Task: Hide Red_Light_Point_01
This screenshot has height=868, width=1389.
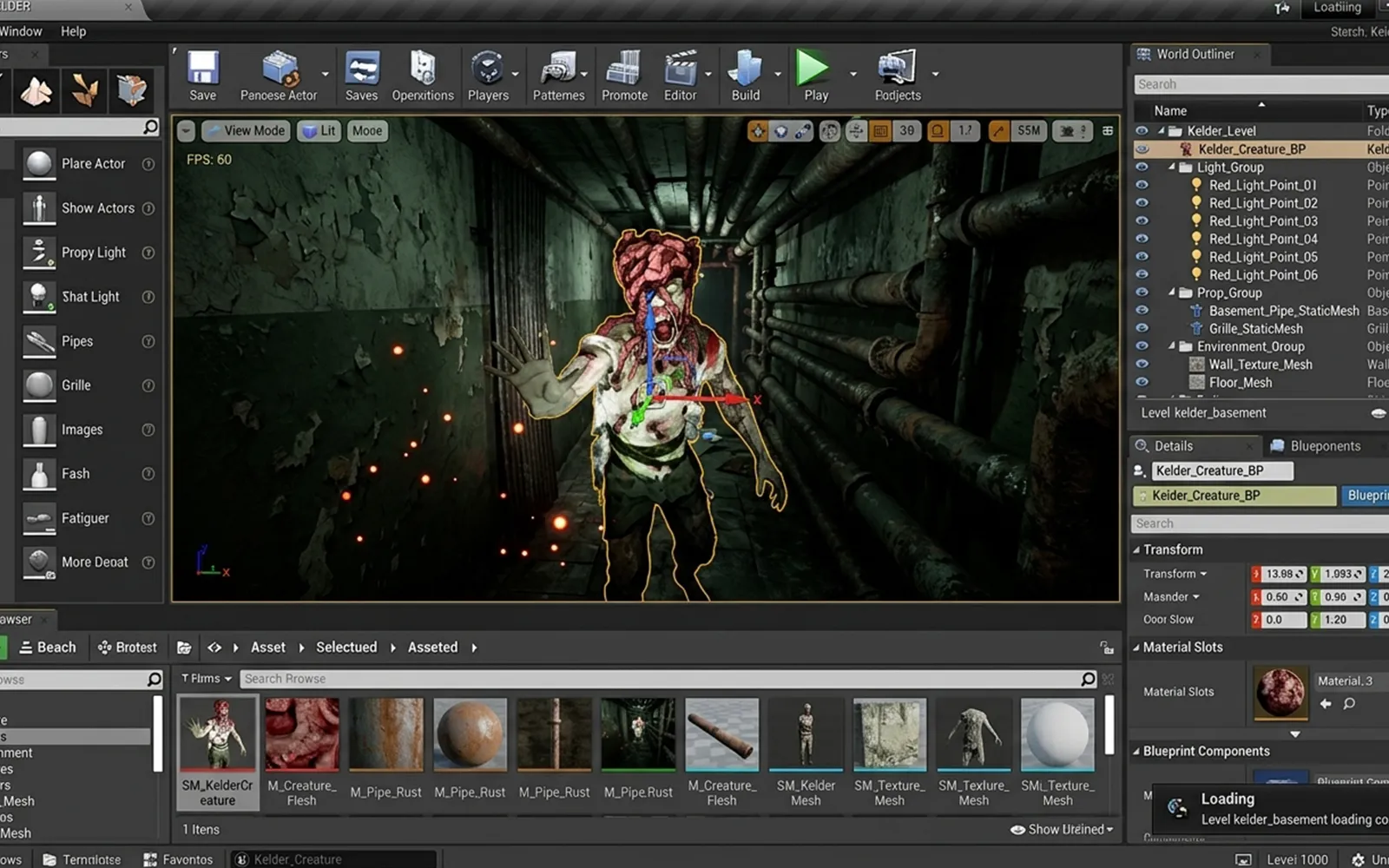Action: pyautogui.click(x=1142, y=185)
